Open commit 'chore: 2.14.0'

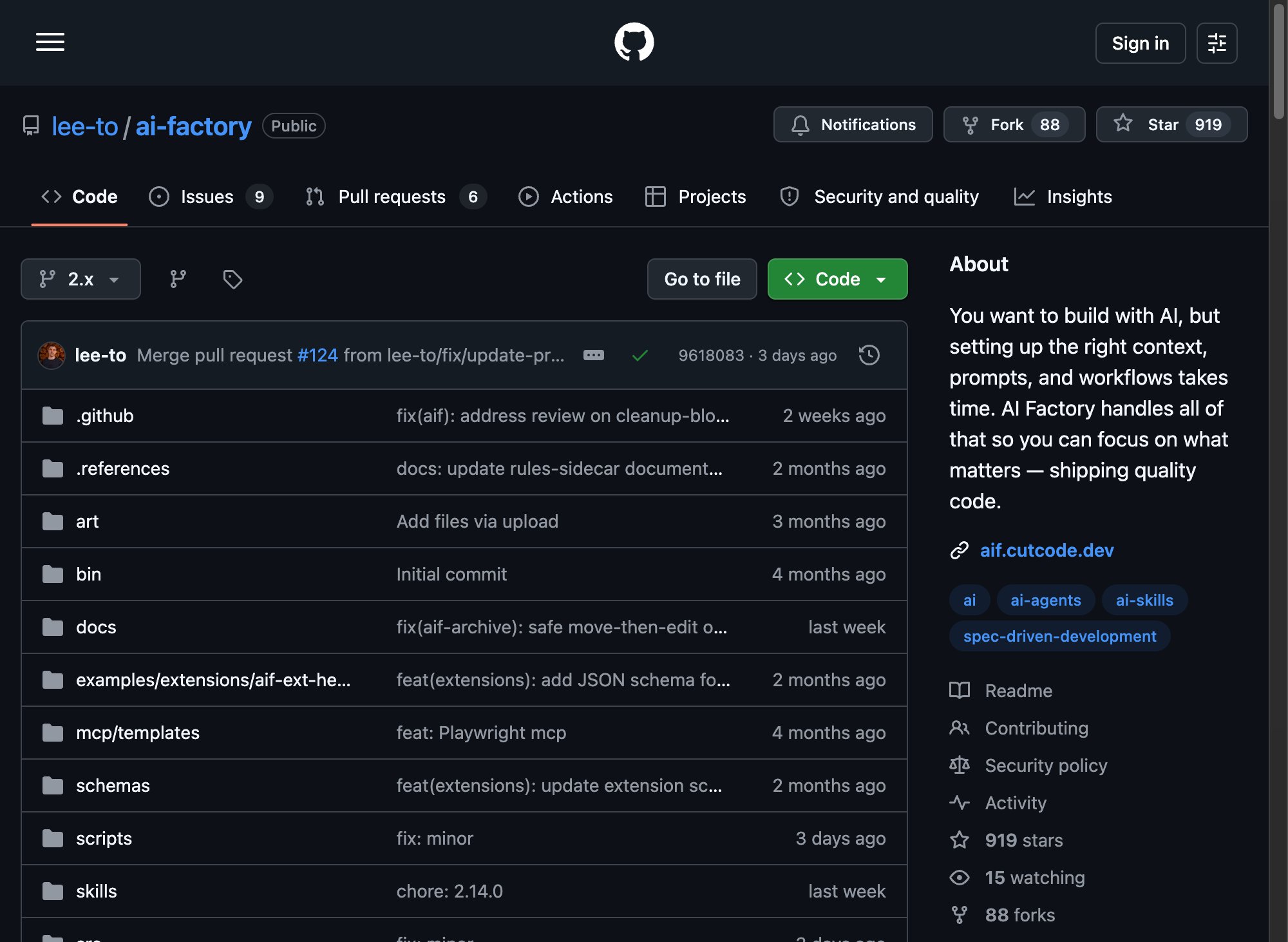[450, 891]
